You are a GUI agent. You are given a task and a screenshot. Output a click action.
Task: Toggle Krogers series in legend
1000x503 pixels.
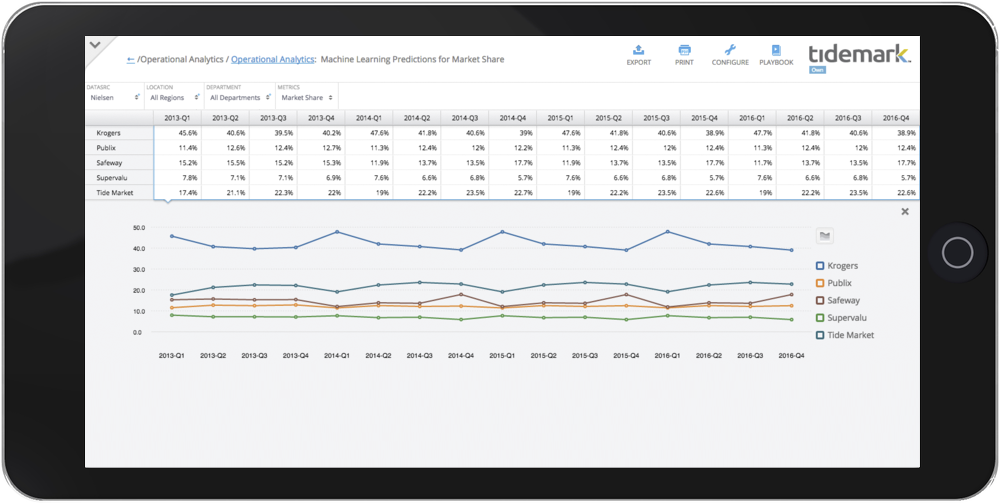click(x=837, y=266)
